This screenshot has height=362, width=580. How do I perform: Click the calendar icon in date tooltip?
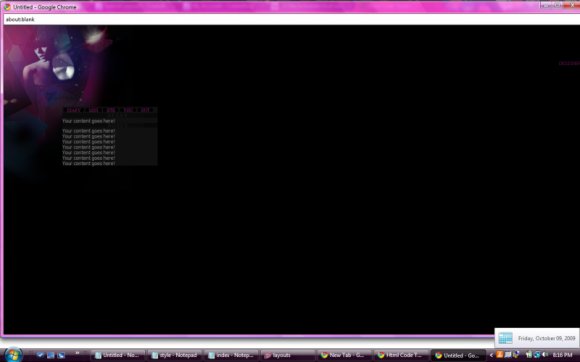click(505, 338)
